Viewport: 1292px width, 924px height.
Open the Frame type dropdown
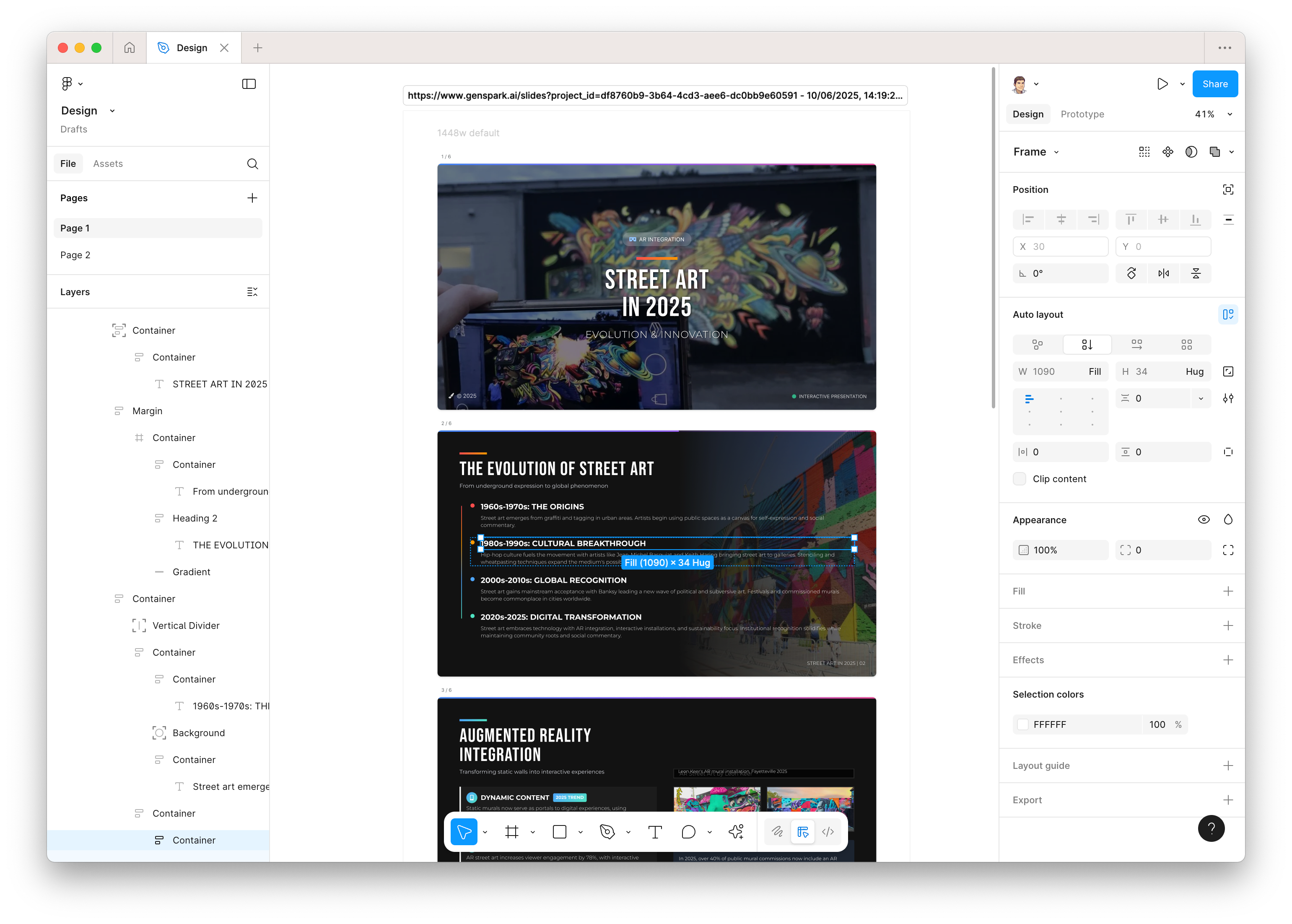tap(1056, 153)
